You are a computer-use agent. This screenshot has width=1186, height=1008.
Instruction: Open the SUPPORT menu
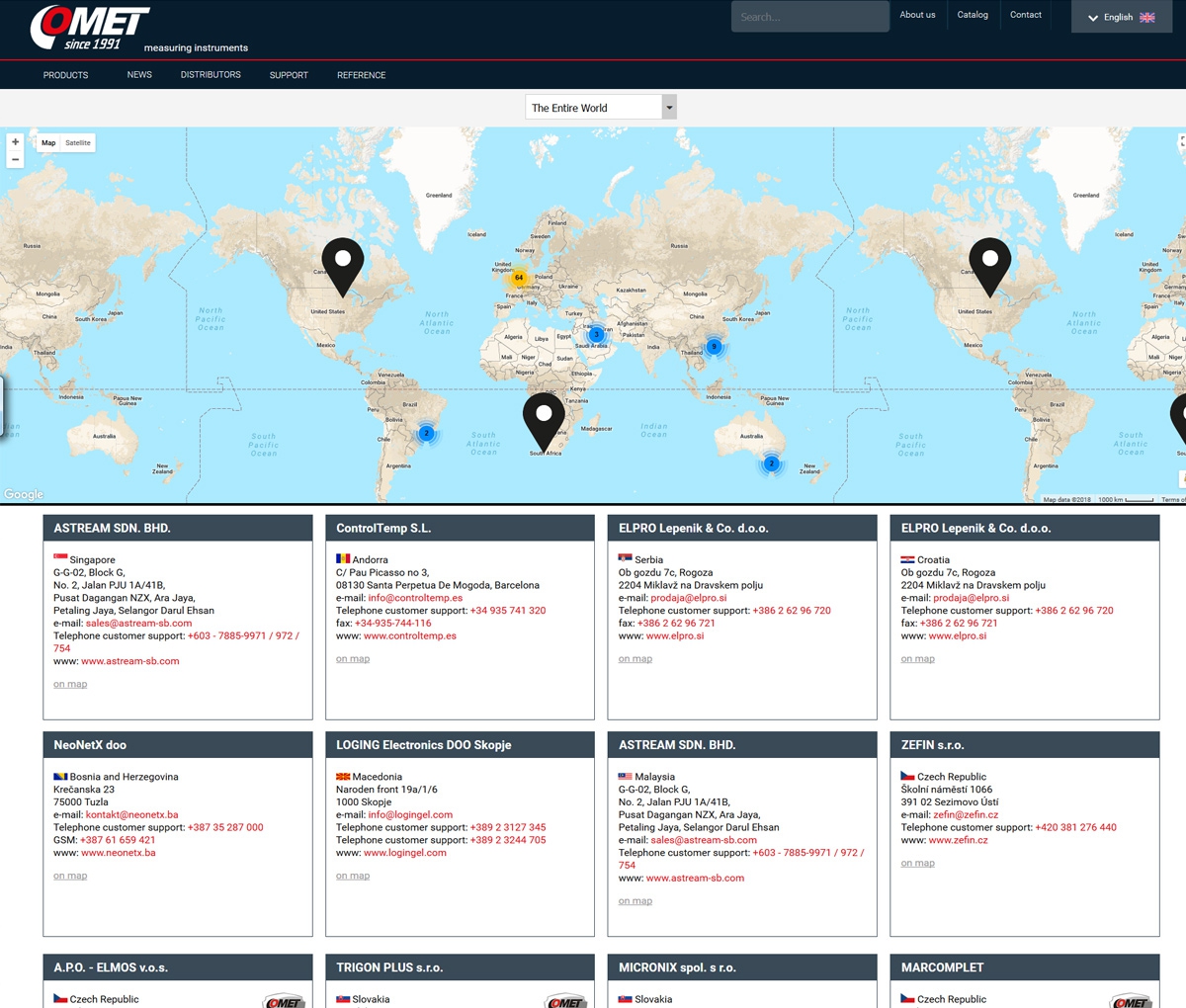[x=289, y=75]
